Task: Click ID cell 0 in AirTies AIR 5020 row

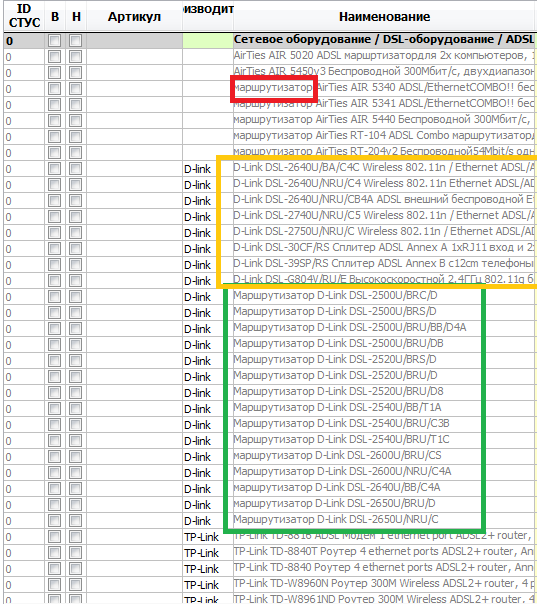Action: coord(24,57)
